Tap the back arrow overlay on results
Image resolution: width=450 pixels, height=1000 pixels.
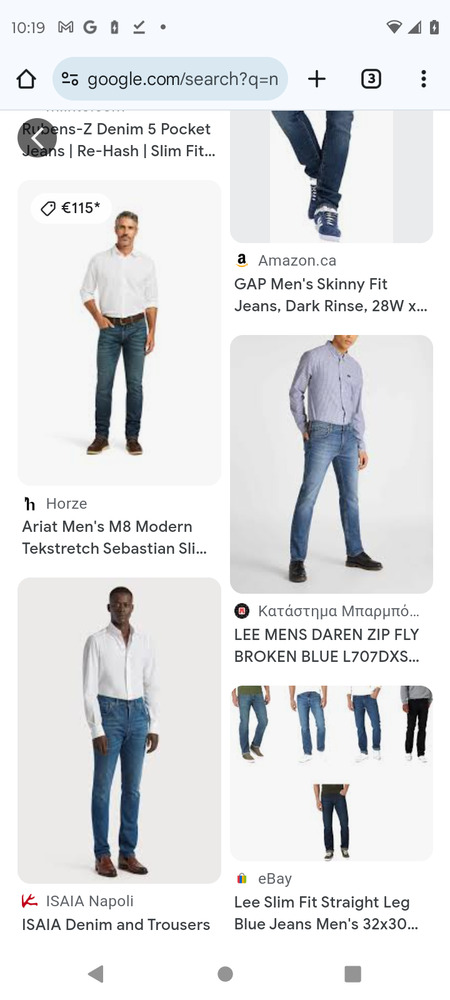37,138
